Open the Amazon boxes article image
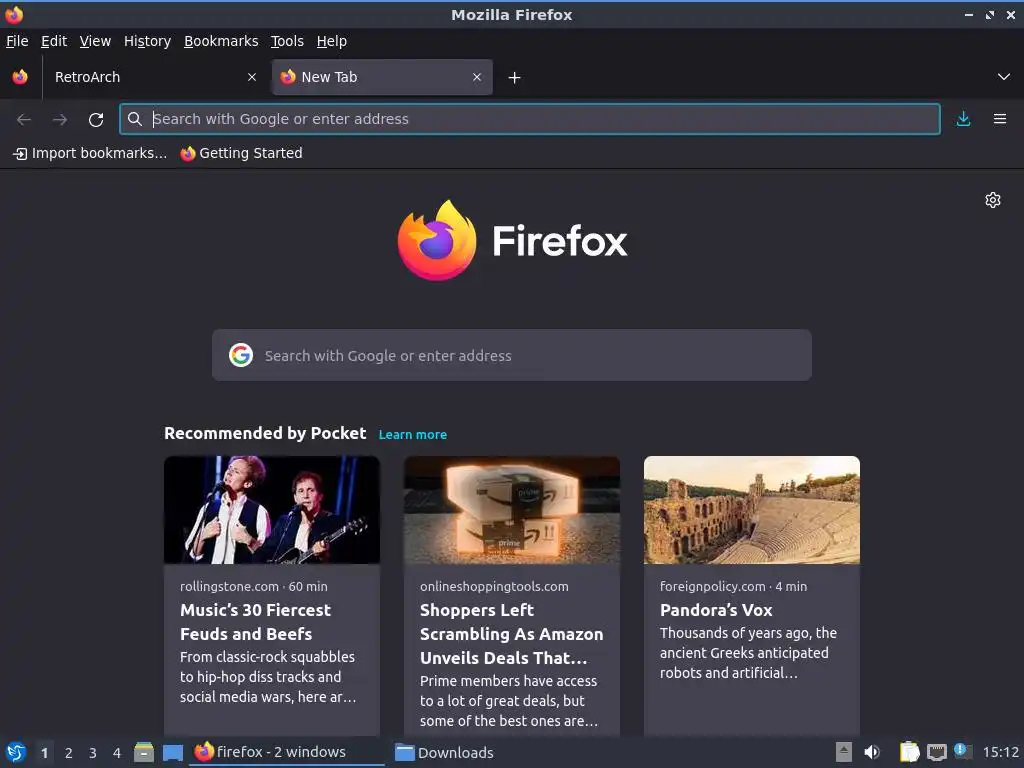Screen dimensions: 1024x768 [511, 510]
